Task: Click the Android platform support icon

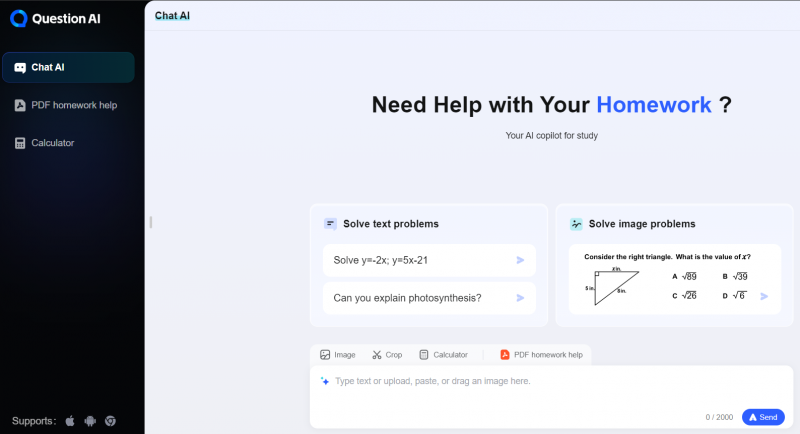Action: pyautogui.click(x=90, y=421)
